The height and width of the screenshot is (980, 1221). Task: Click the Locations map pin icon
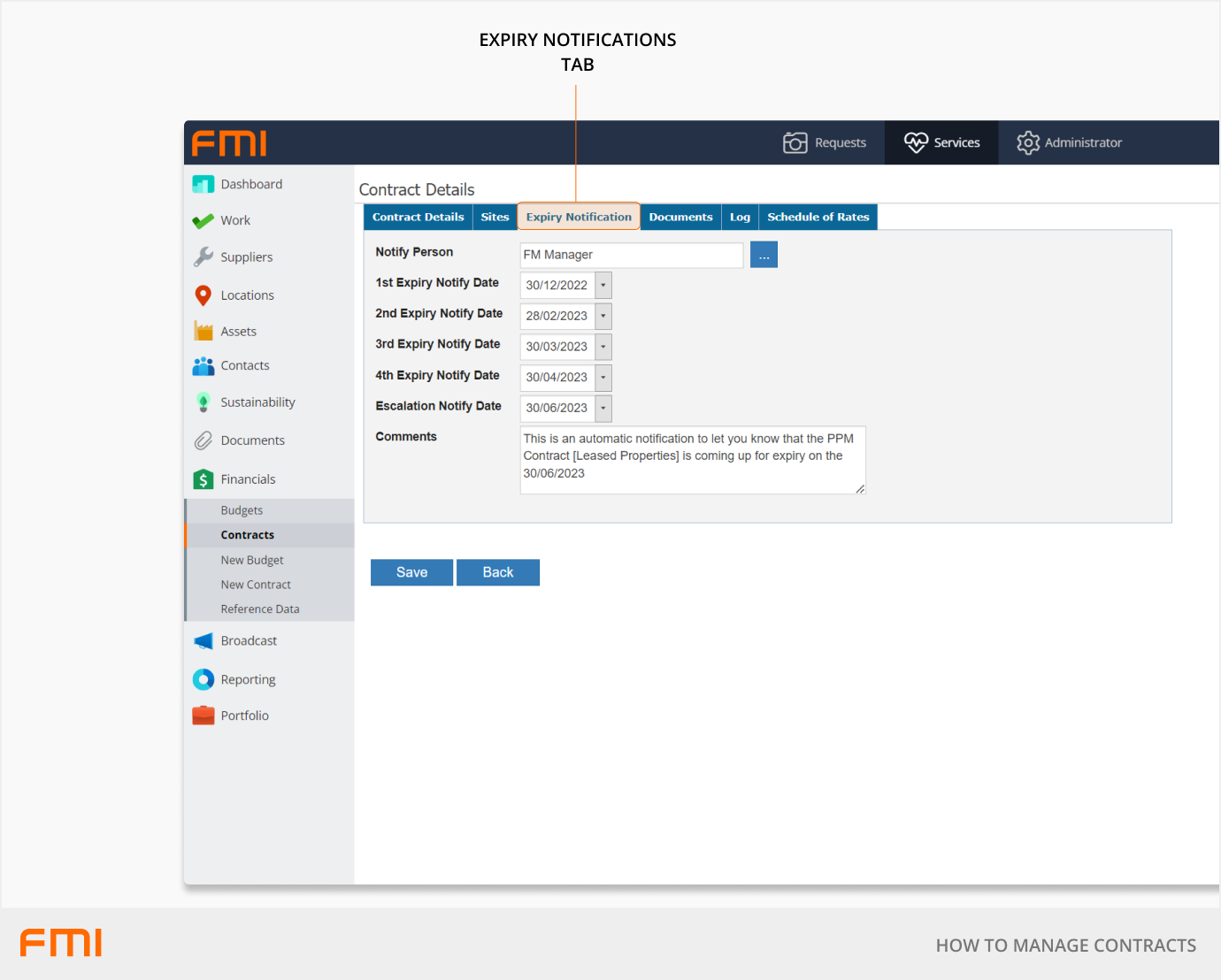pos(203,295)
